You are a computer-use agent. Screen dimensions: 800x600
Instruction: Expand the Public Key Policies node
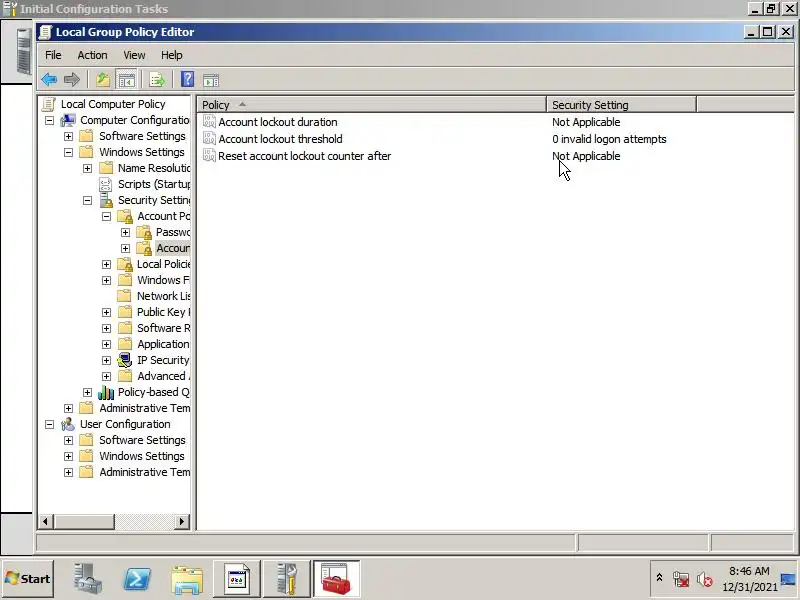click(x=106, y=312)
